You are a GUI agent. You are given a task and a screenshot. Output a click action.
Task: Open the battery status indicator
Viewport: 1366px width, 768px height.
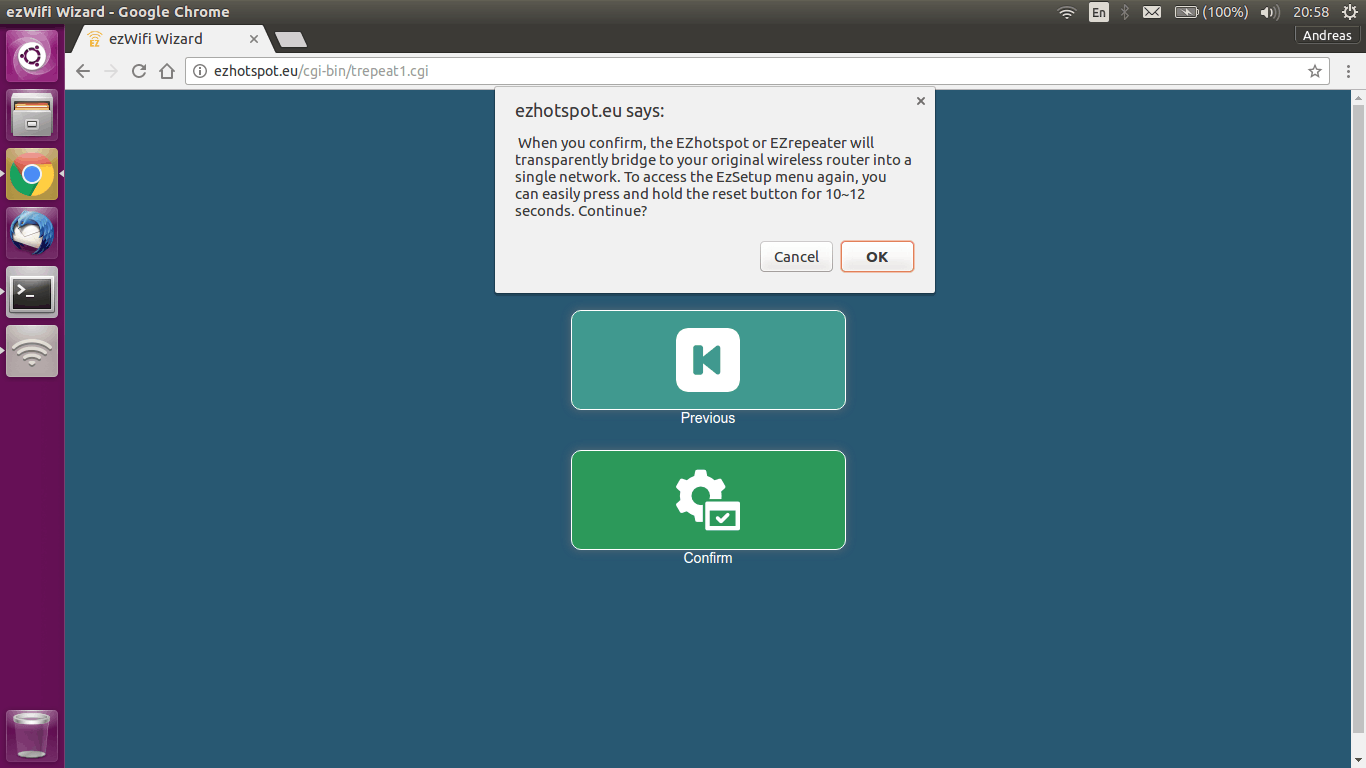pyautogui.click(x=1211, y=12)
